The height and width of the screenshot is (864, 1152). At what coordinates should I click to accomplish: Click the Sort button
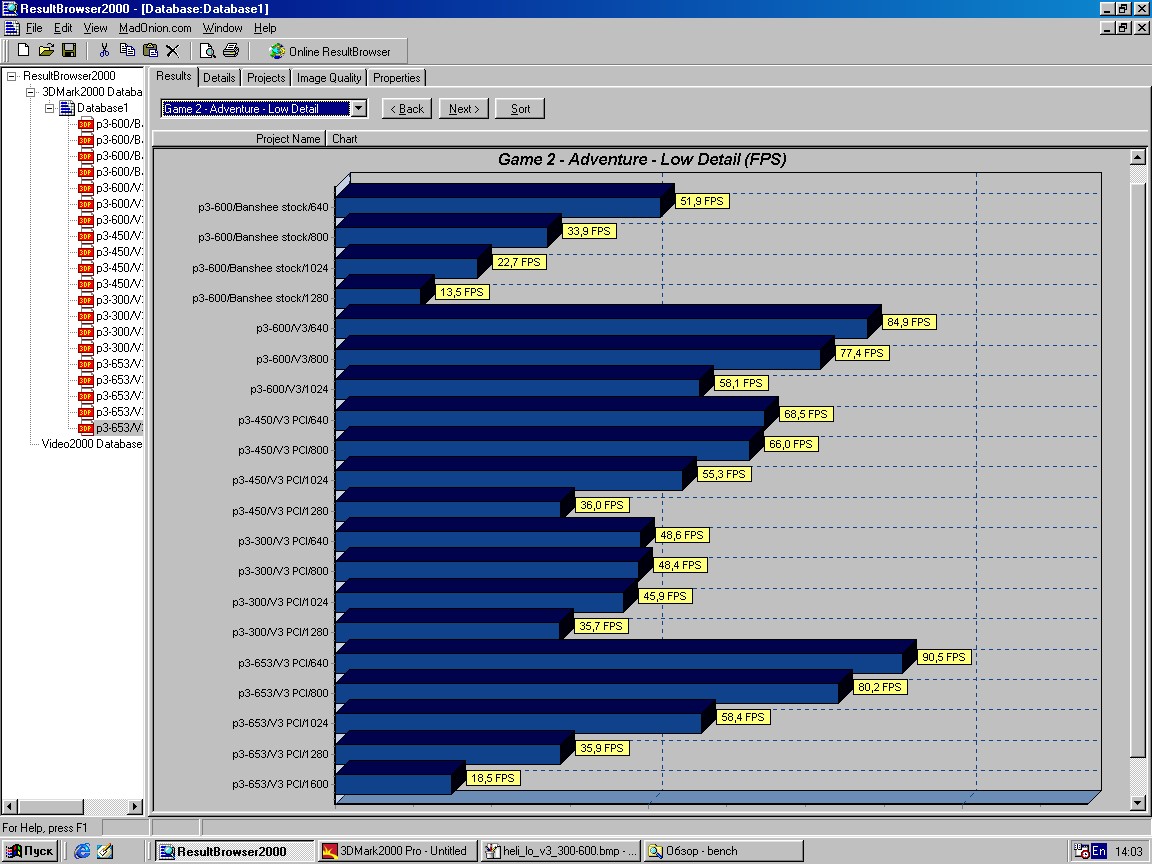519,108
